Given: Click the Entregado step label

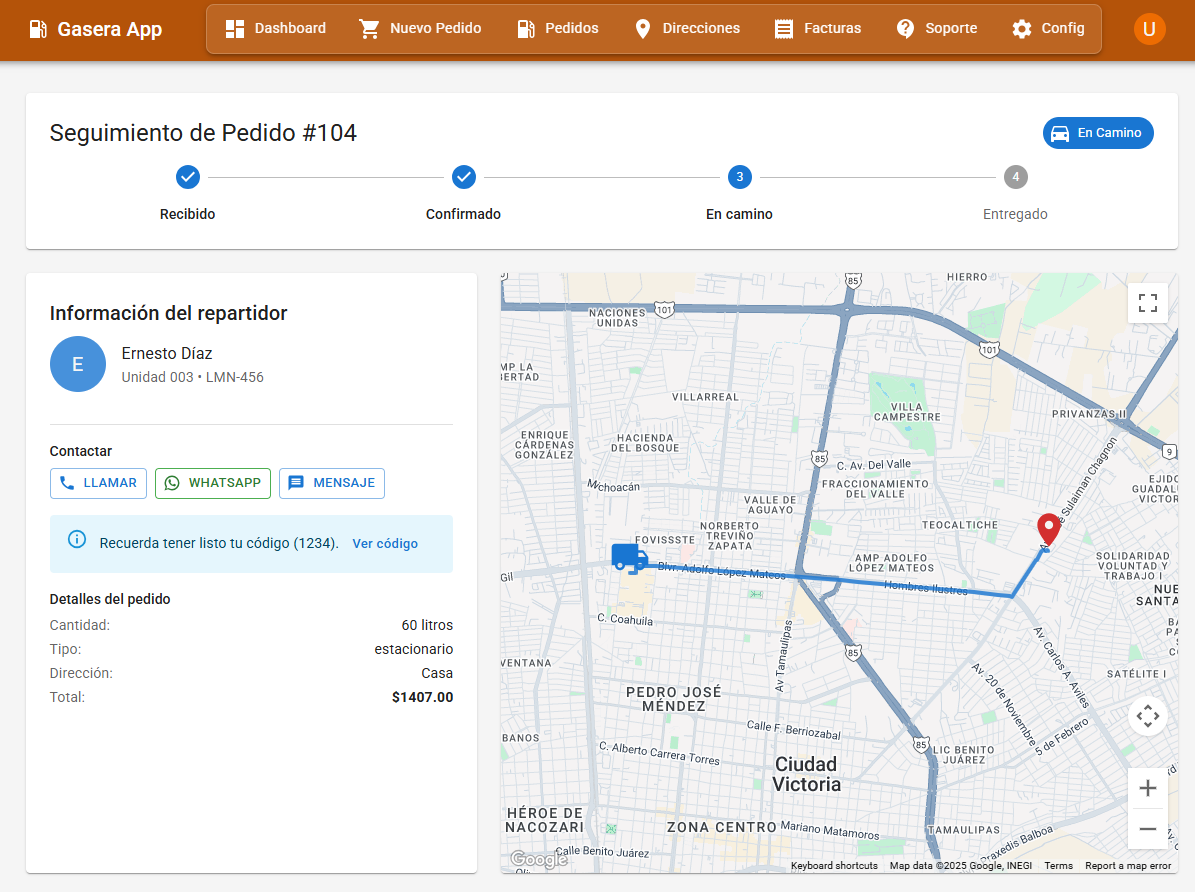Looking at the screenshot, I should pyautogui.click(x=1015, y=214).
